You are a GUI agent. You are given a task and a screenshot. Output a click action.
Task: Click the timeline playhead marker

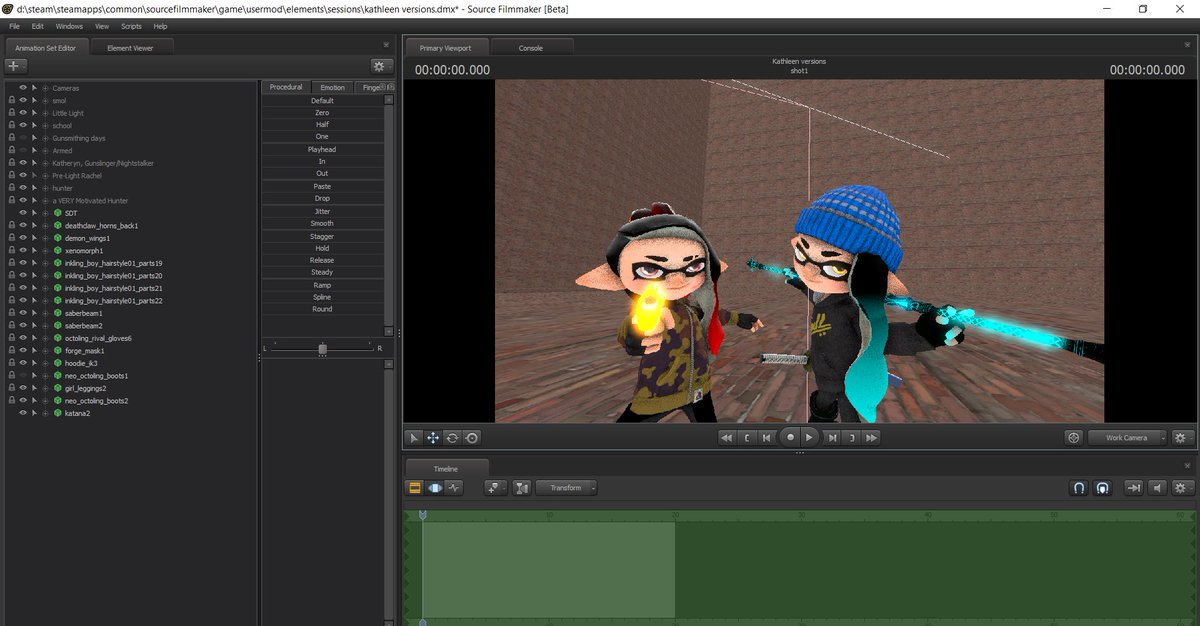tap(423, 515)
